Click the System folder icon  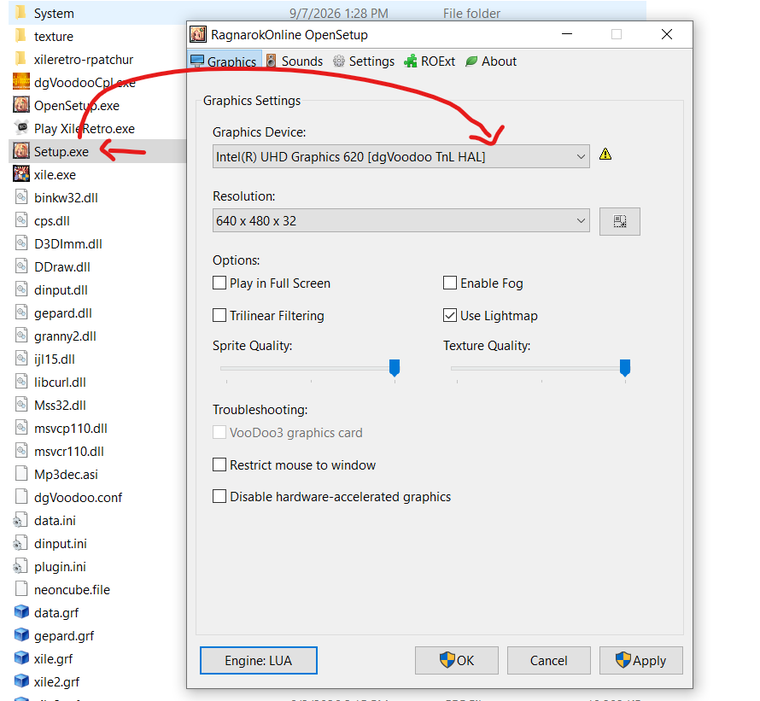[21, 13]
